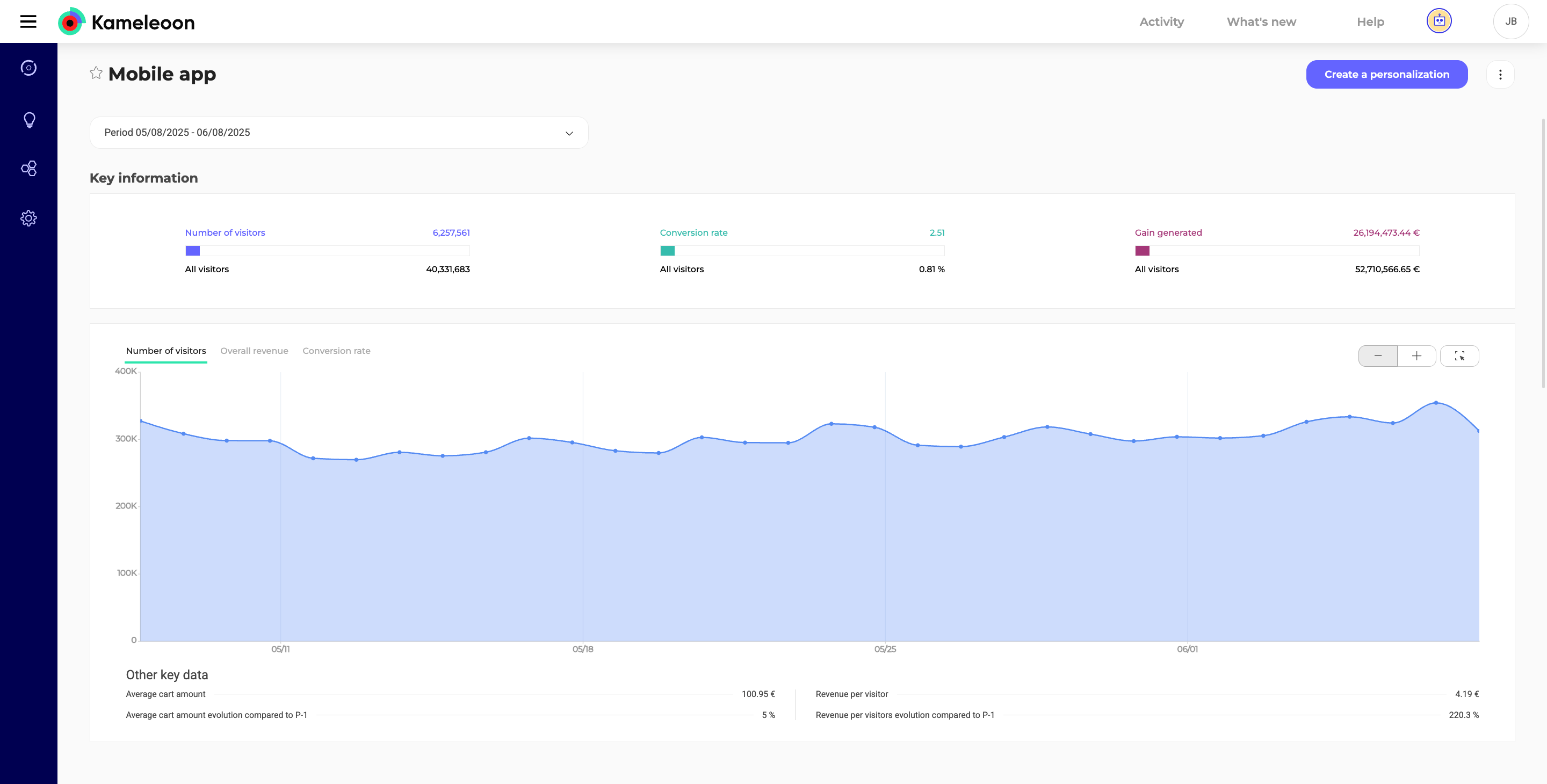This screenshot has height=784, width=1547.
Task: Open the Period date range dropdown
Action: pyautogui.click(x=339, y=133)
